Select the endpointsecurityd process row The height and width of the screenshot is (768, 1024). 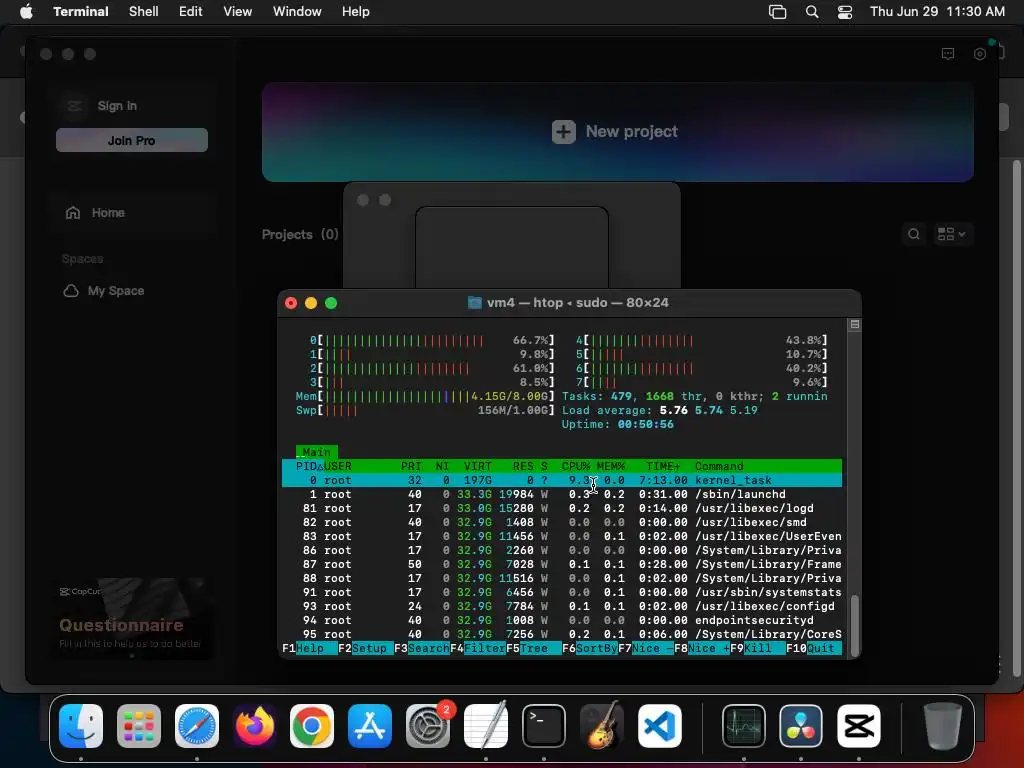pos(562,620)
